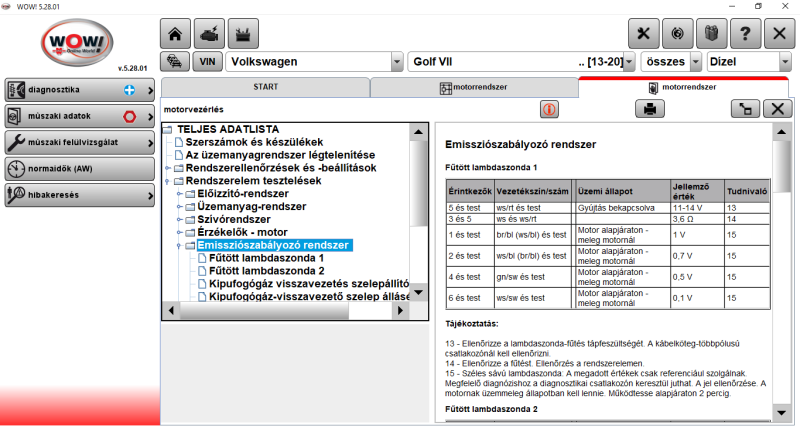The width and height of the screenshot is (800, 426).
Task: Select TELJES ADATLISTA root node
Action: pyautogui.click(x=228, y=129)
